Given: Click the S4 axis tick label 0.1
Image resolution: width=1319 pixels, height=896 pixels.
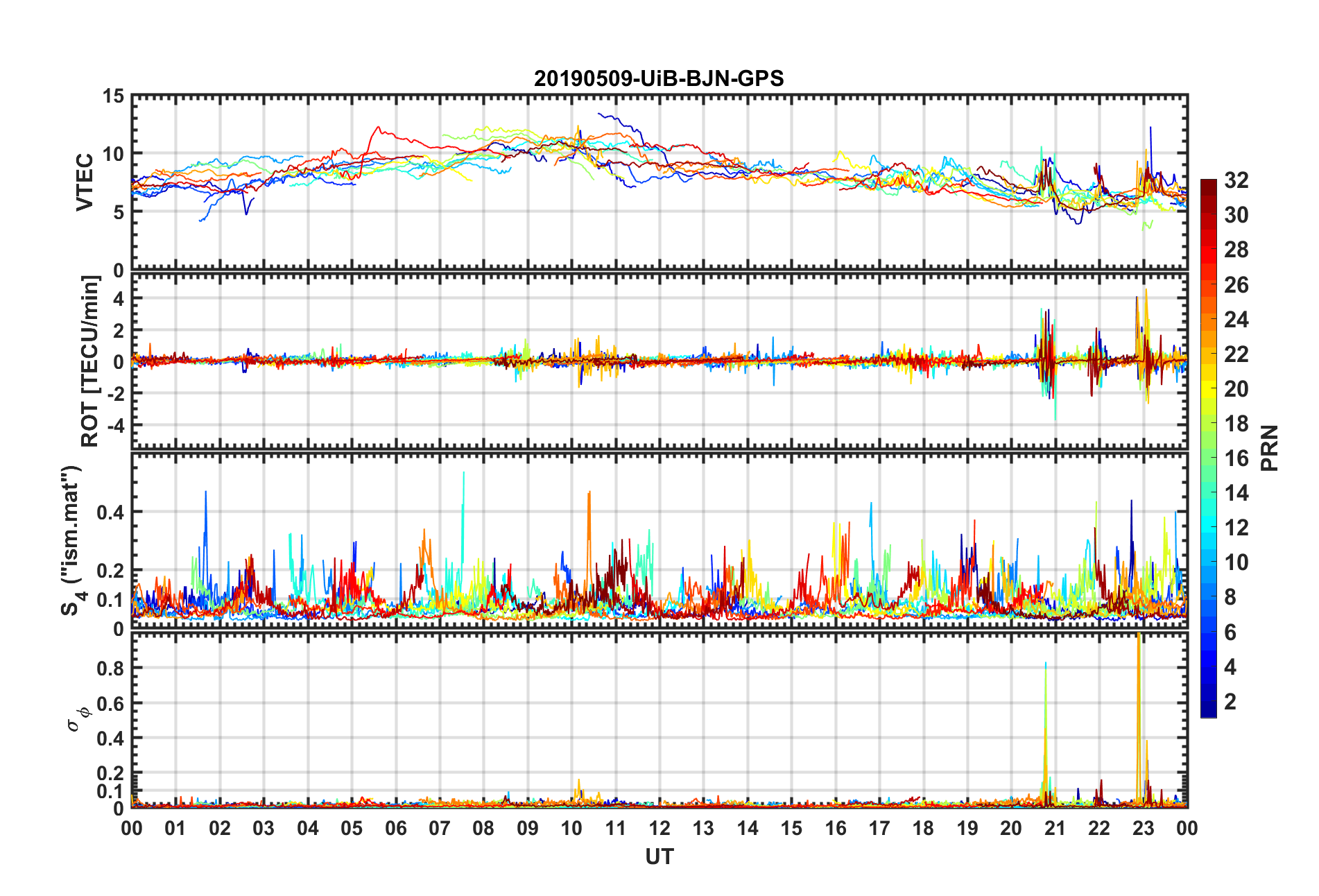Looking at the screenshot, I should tap(110, 600).
